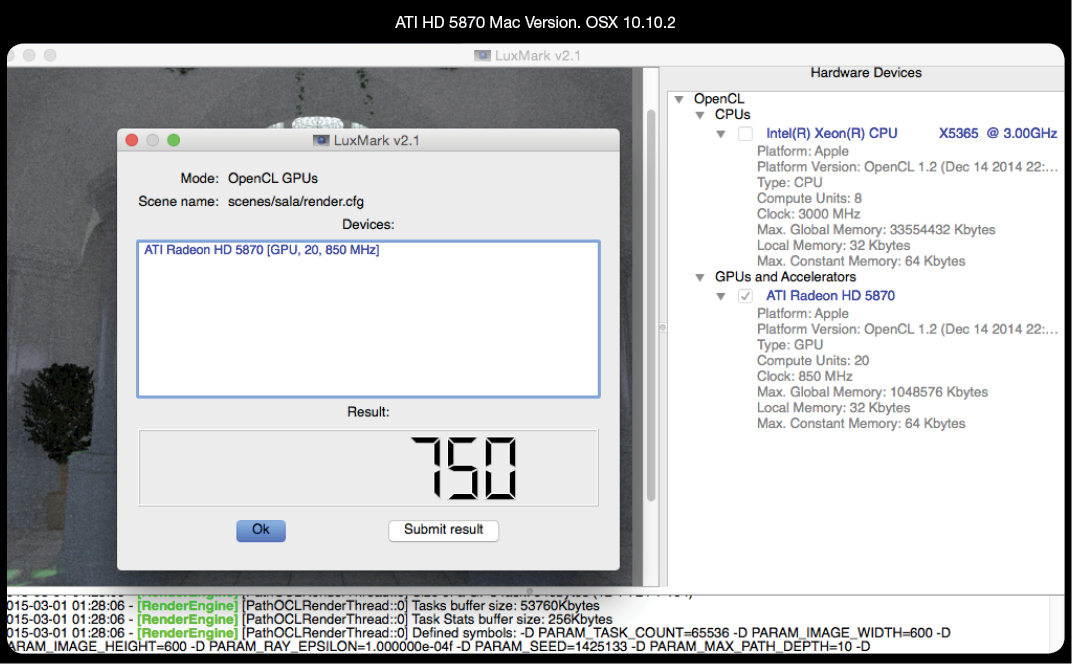Toggle the ATI Radeon HD 5870 checkbox

(x=745, y=296)
